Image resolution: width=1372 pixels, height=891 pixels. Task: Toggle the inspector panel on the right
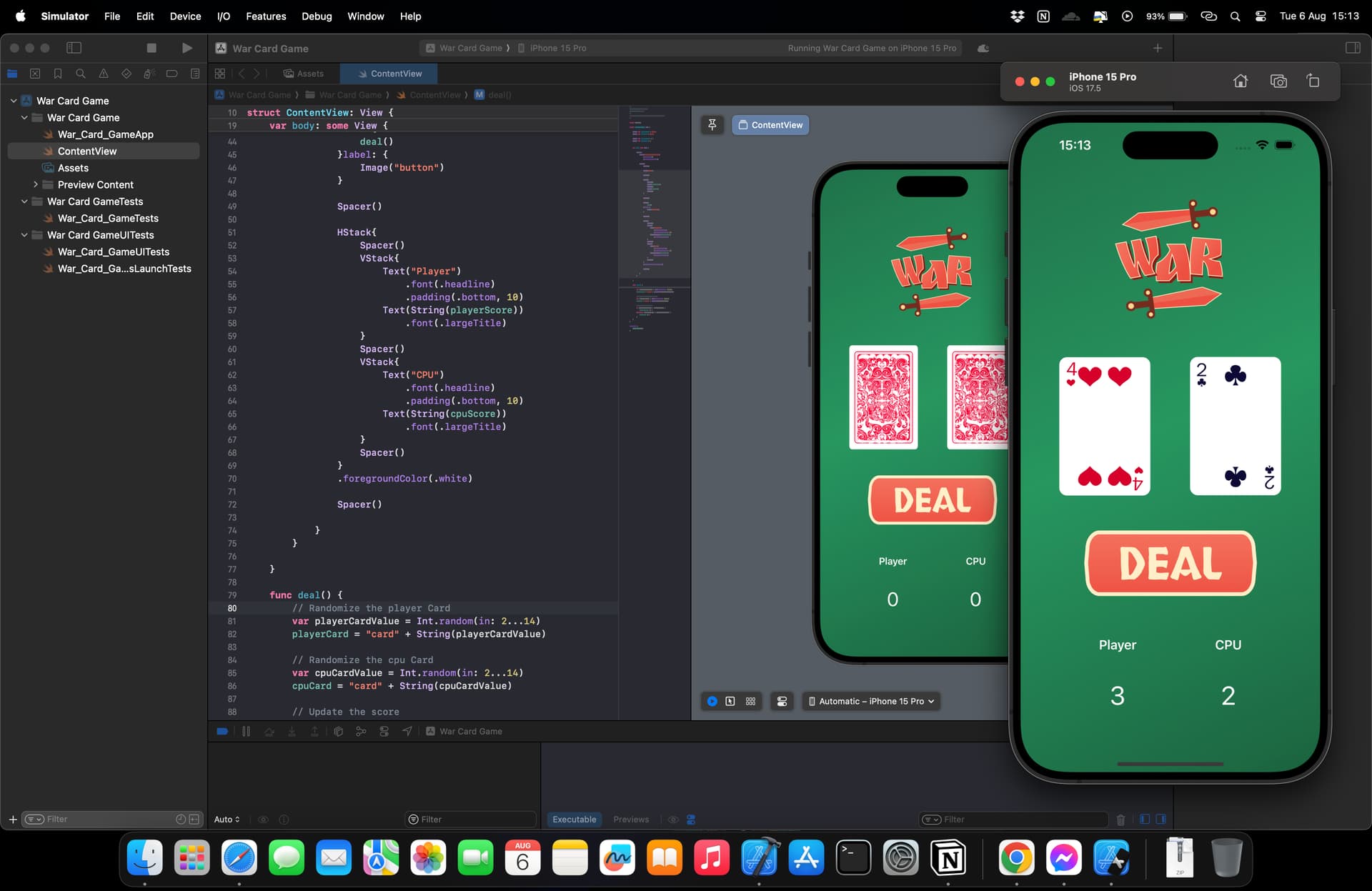(x=1353, y=48)
